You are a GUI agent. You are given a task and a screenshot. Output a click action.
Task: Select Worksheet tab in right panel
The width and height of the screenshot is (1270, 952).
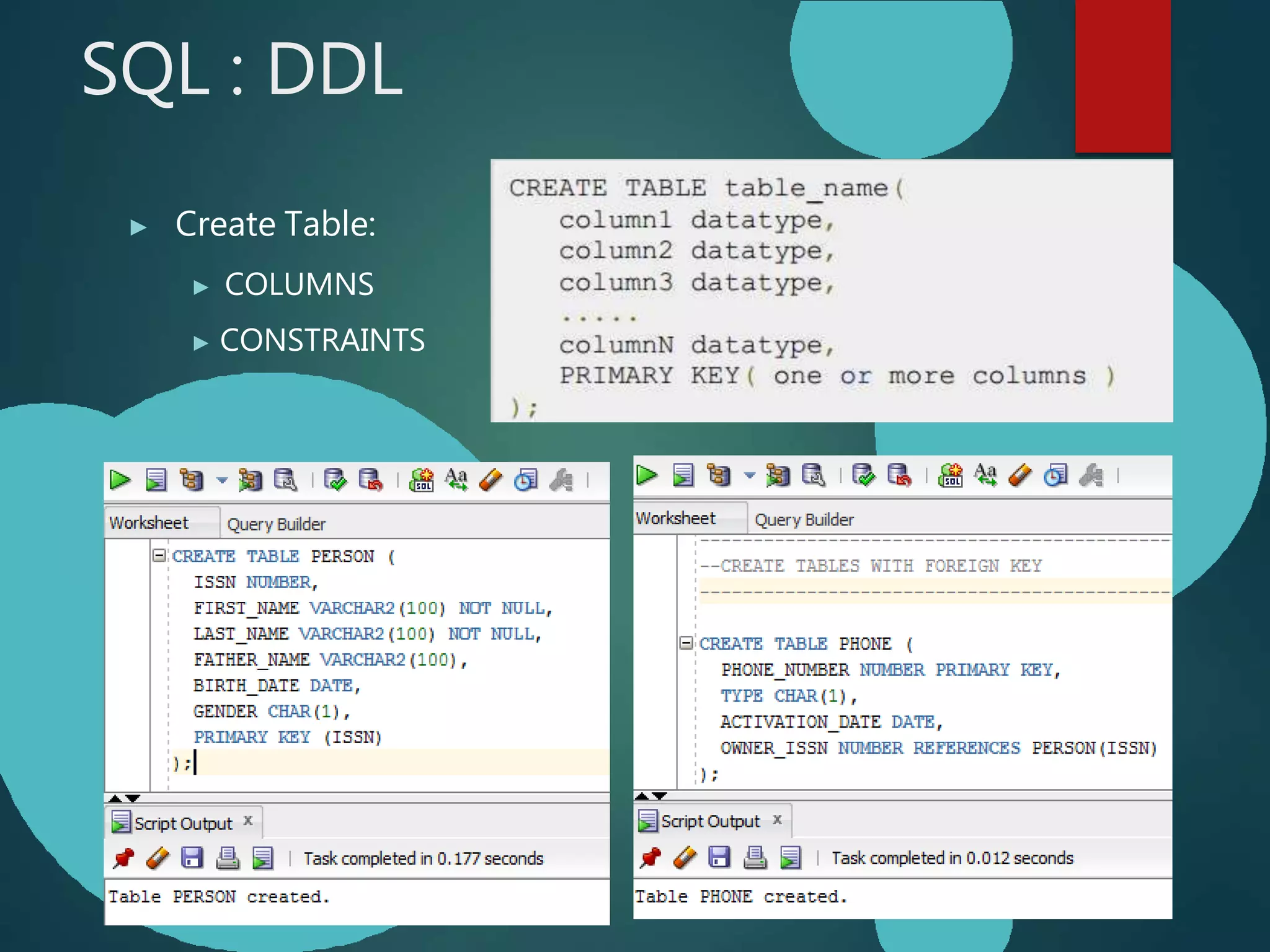click(676, 519)
